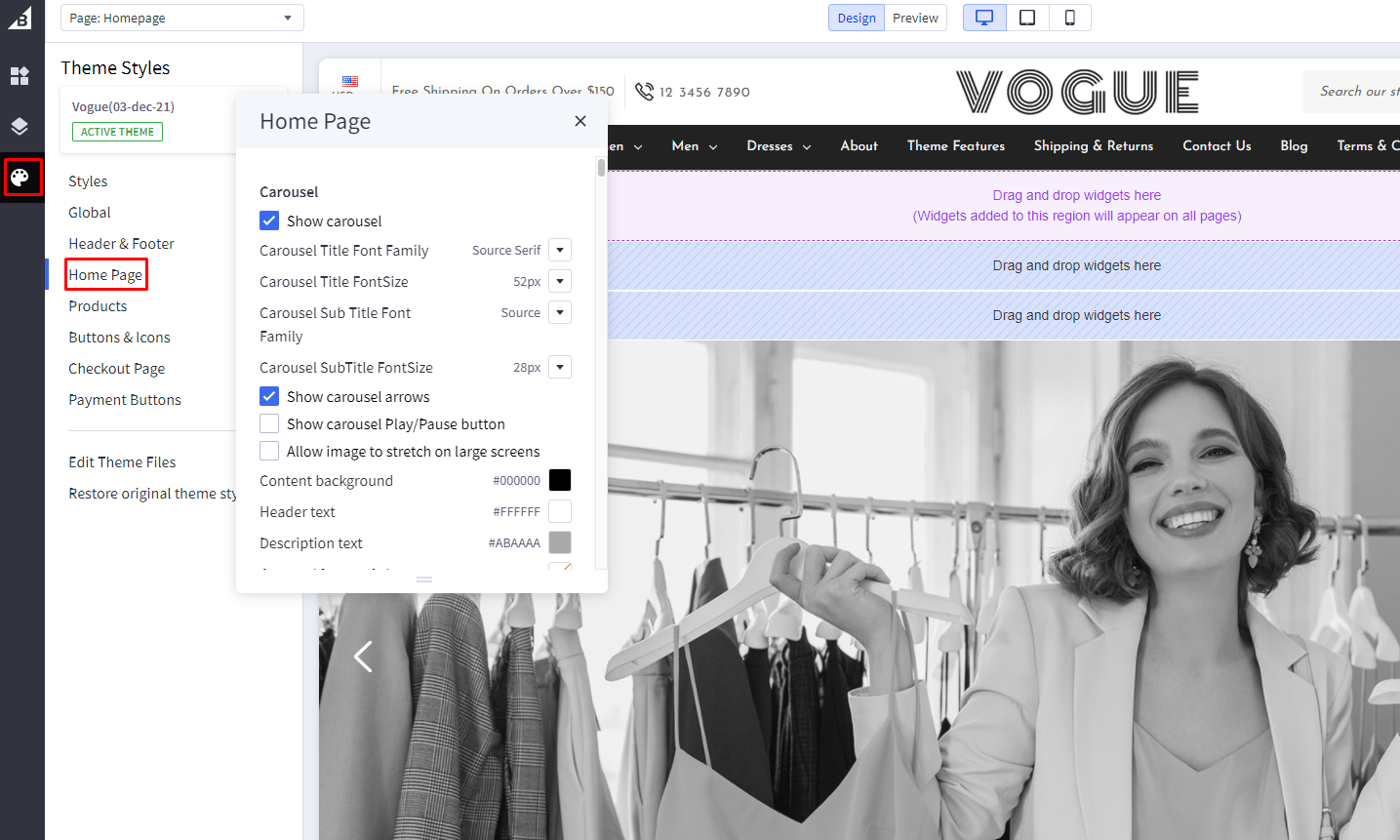1400x840 pixels.
Task: Click Edit Theme Files link
Action: 122,462
